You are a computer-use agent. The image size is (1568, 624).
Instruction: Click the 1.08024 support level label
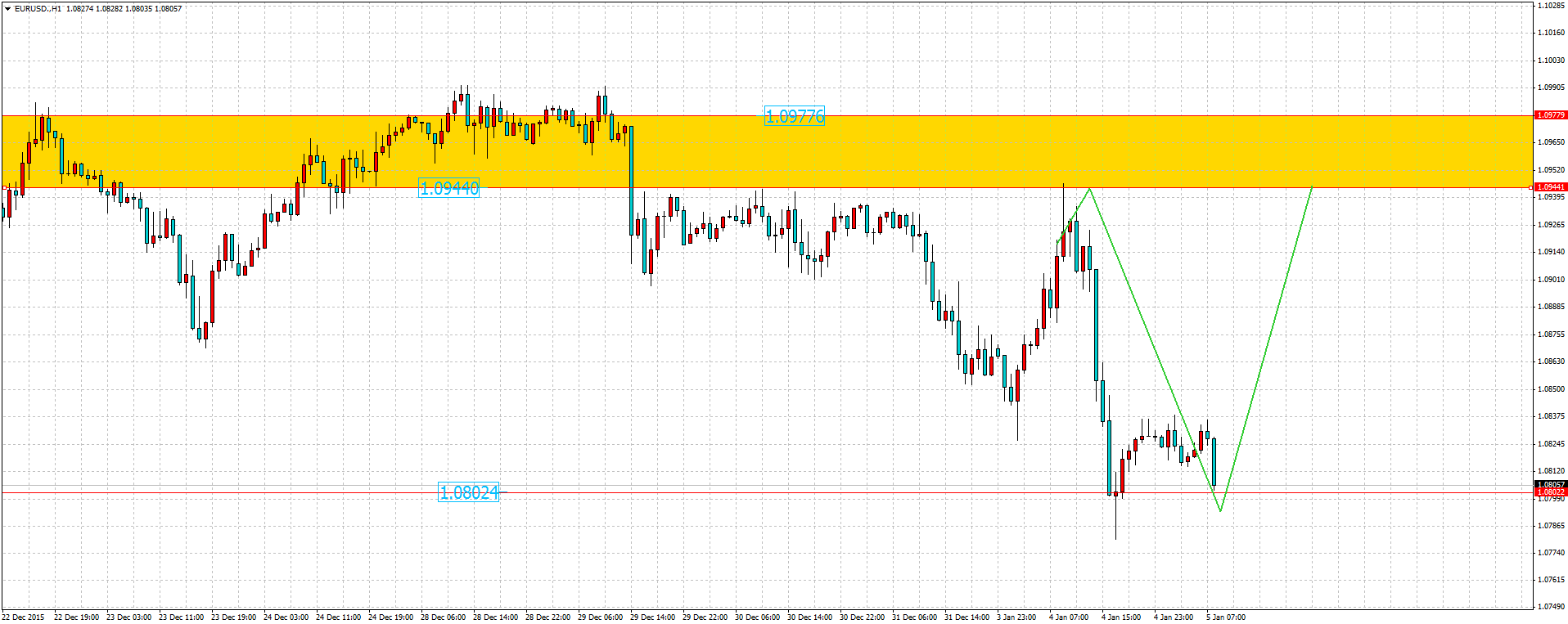(468, 492)
